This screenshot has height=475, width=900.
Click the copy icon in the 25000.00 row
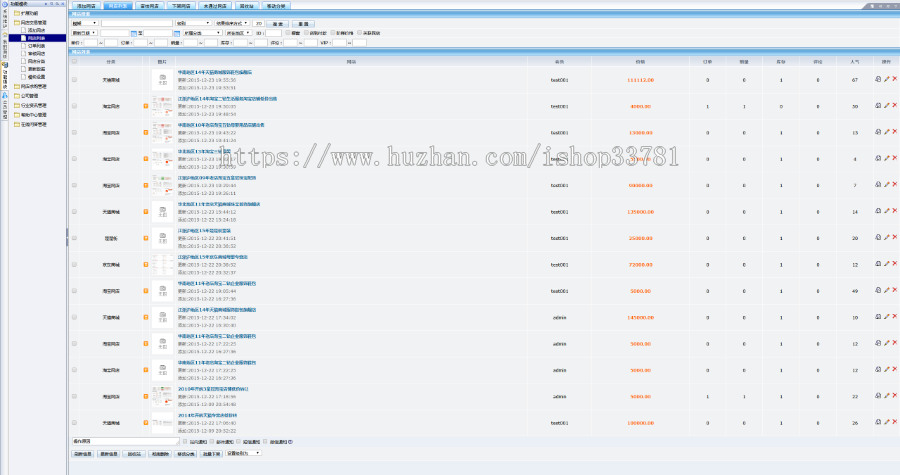tap(878, 238)
